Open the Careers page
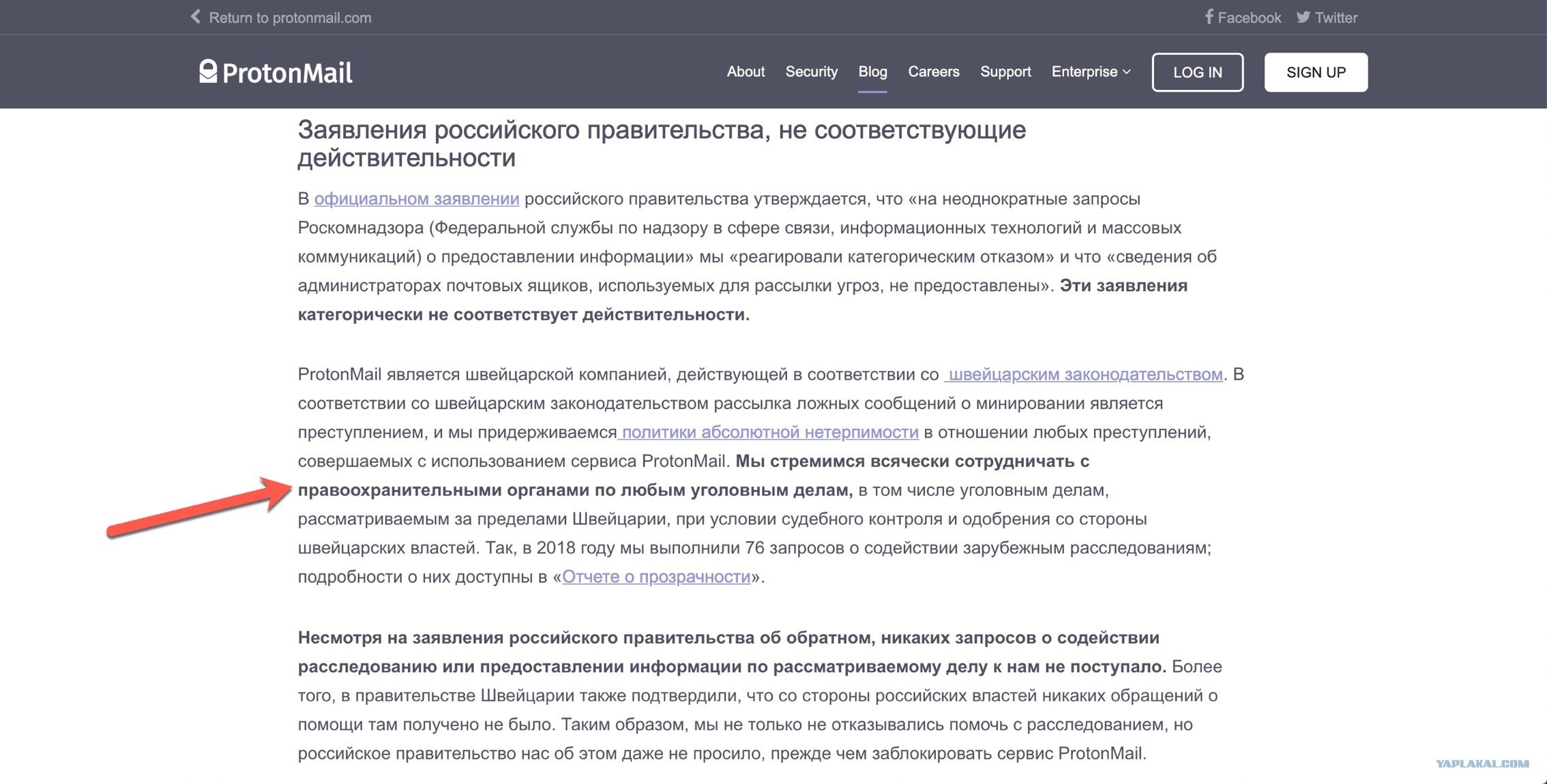 933,72
